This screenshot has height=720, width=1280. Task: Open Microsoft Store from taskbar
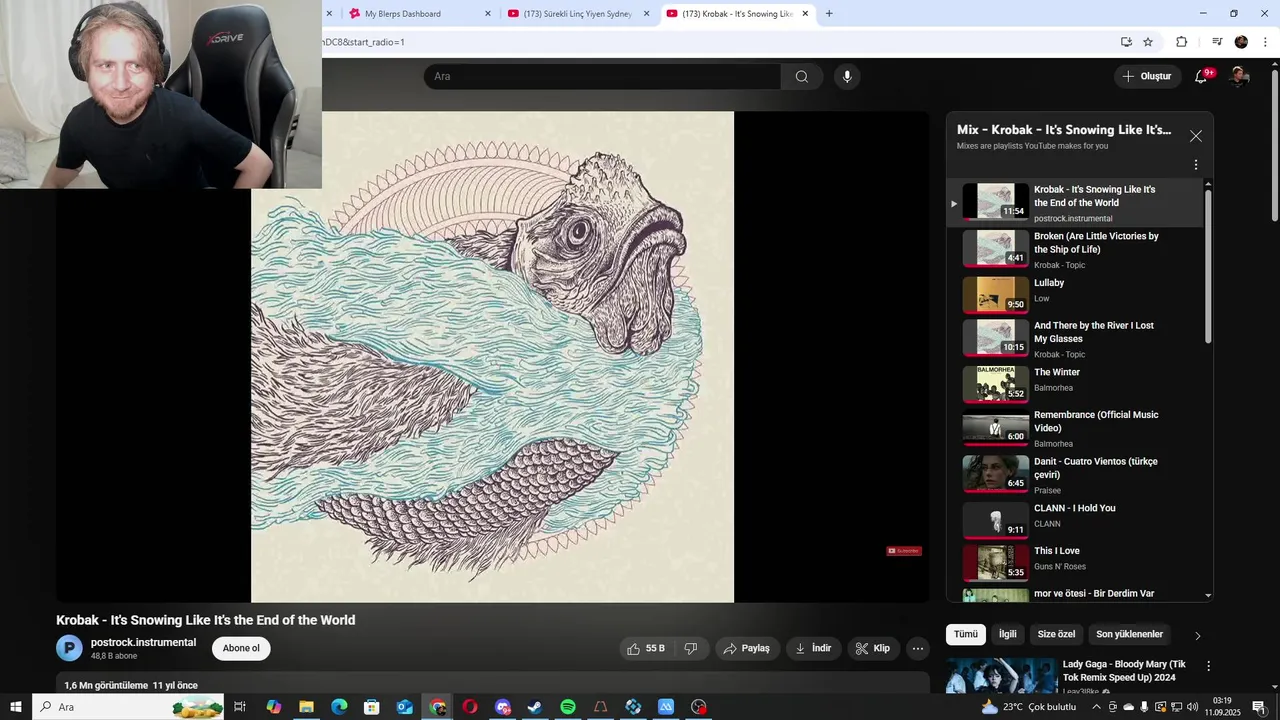[372, 707]
